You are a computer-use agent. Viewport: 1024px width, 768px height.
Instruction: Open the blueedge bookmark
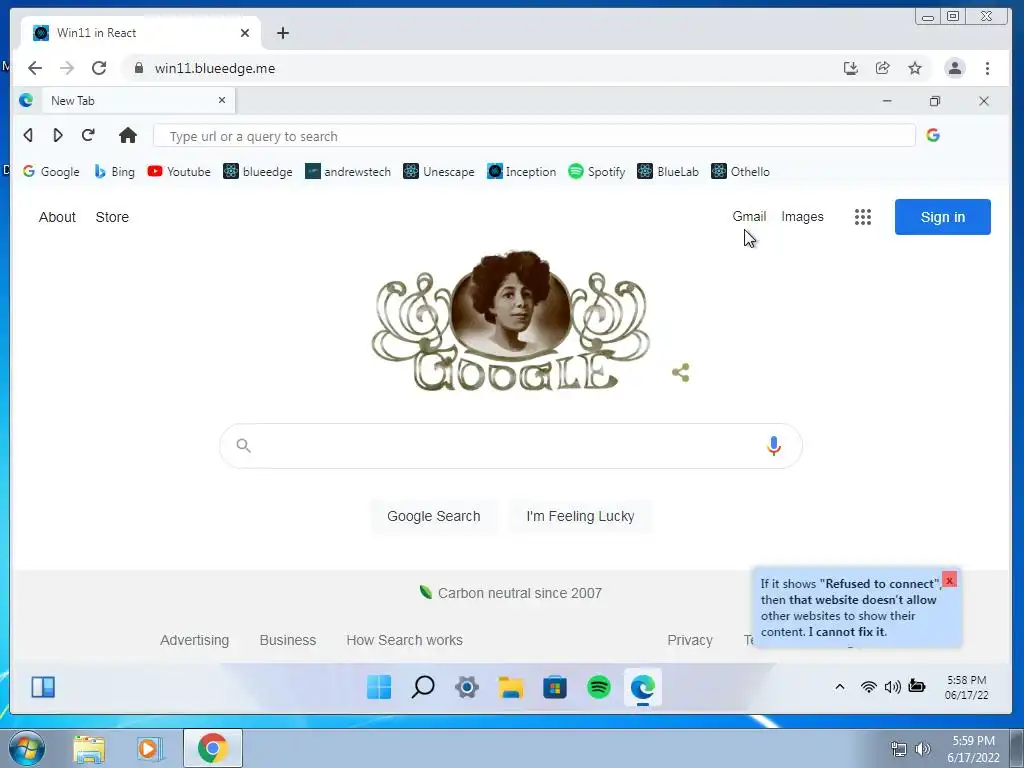258,172
